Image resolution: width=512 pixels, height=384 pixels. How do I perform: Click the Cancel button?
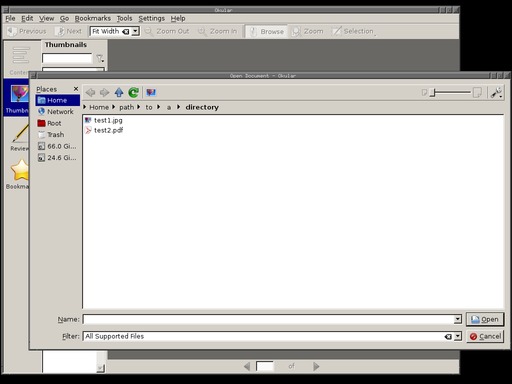(485, 336)
